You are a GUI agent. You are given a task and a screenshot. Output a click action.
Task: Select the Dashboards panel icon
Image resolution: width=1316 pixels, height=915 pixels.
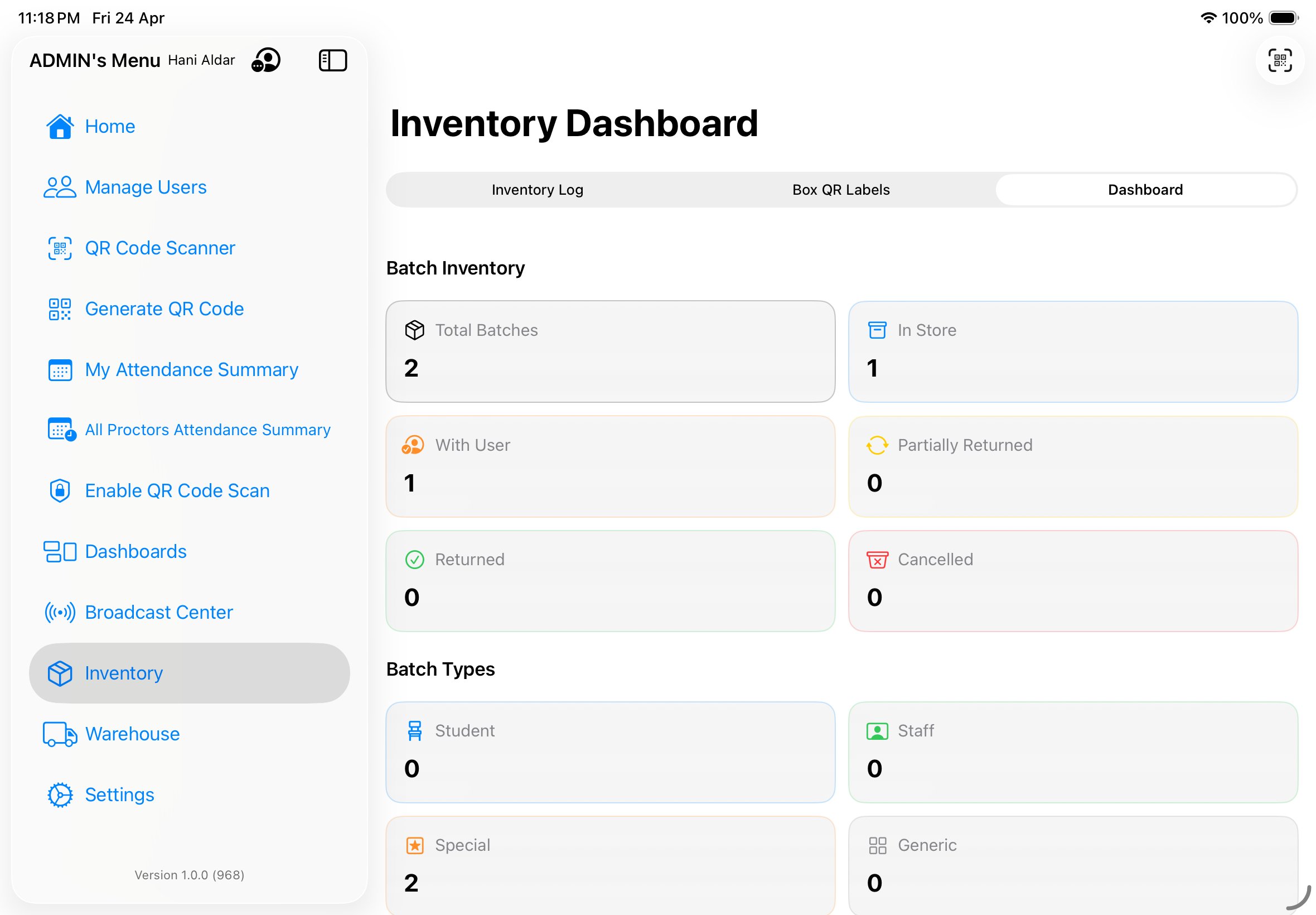(x=59, y=552)
